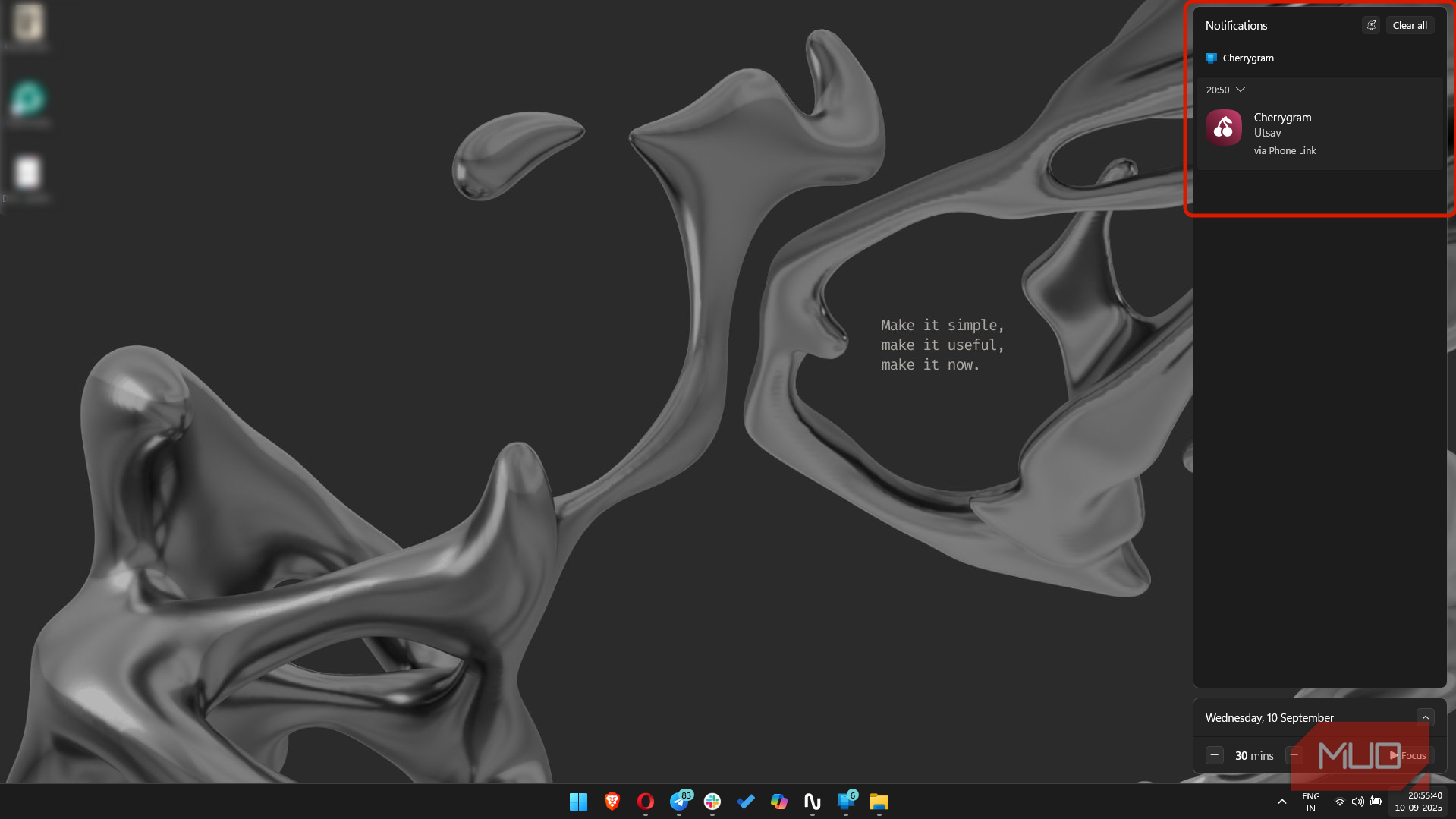
Task: Click the via Phone Link text
Action: (x=1285, y=150)
